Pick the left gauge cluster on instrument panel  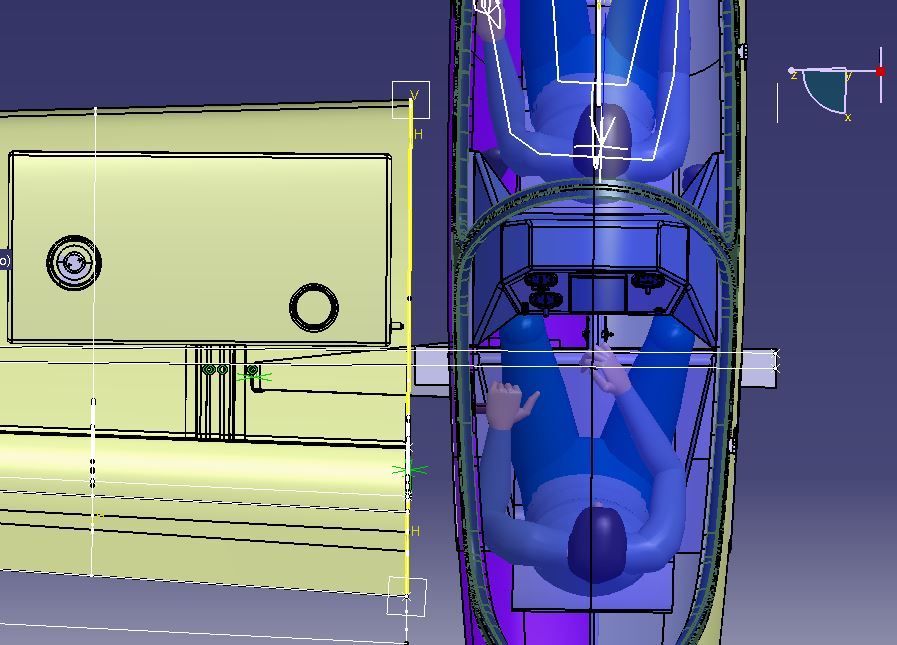click(x=541, y=291)
